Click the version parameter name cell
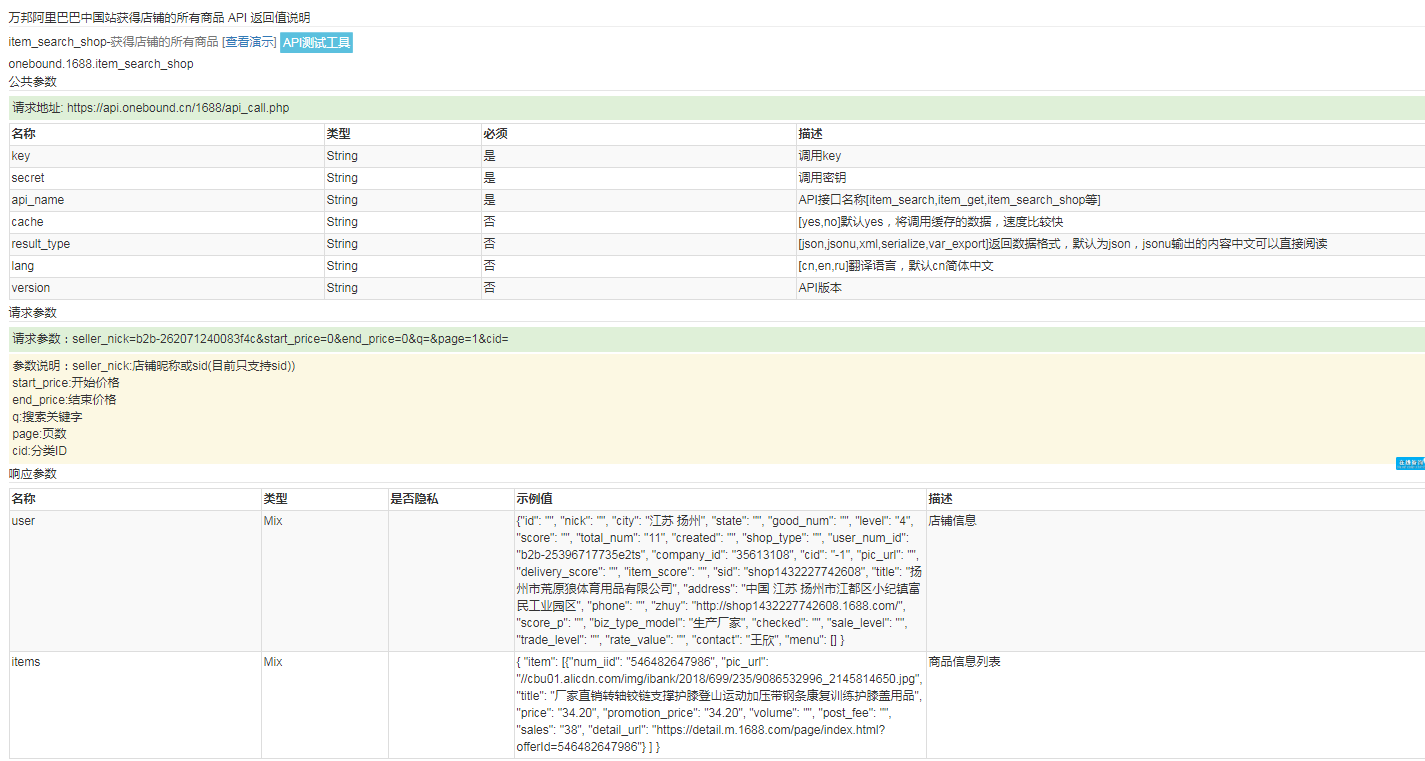The width and height of the screenshot is (1425, 761). click(167, 288)
